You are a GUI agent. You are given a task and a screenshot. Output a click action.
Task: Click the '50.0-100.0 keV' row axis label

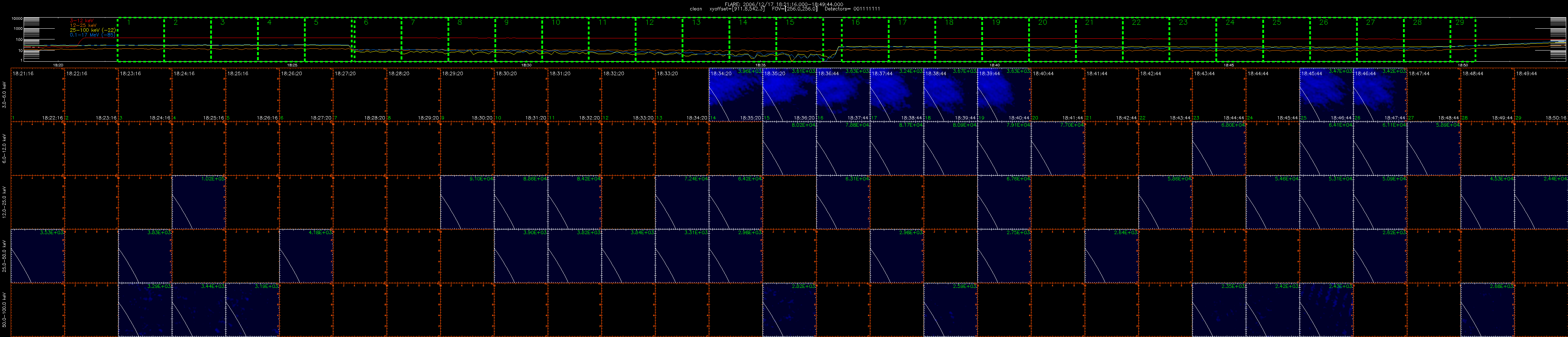pos(5,310)
